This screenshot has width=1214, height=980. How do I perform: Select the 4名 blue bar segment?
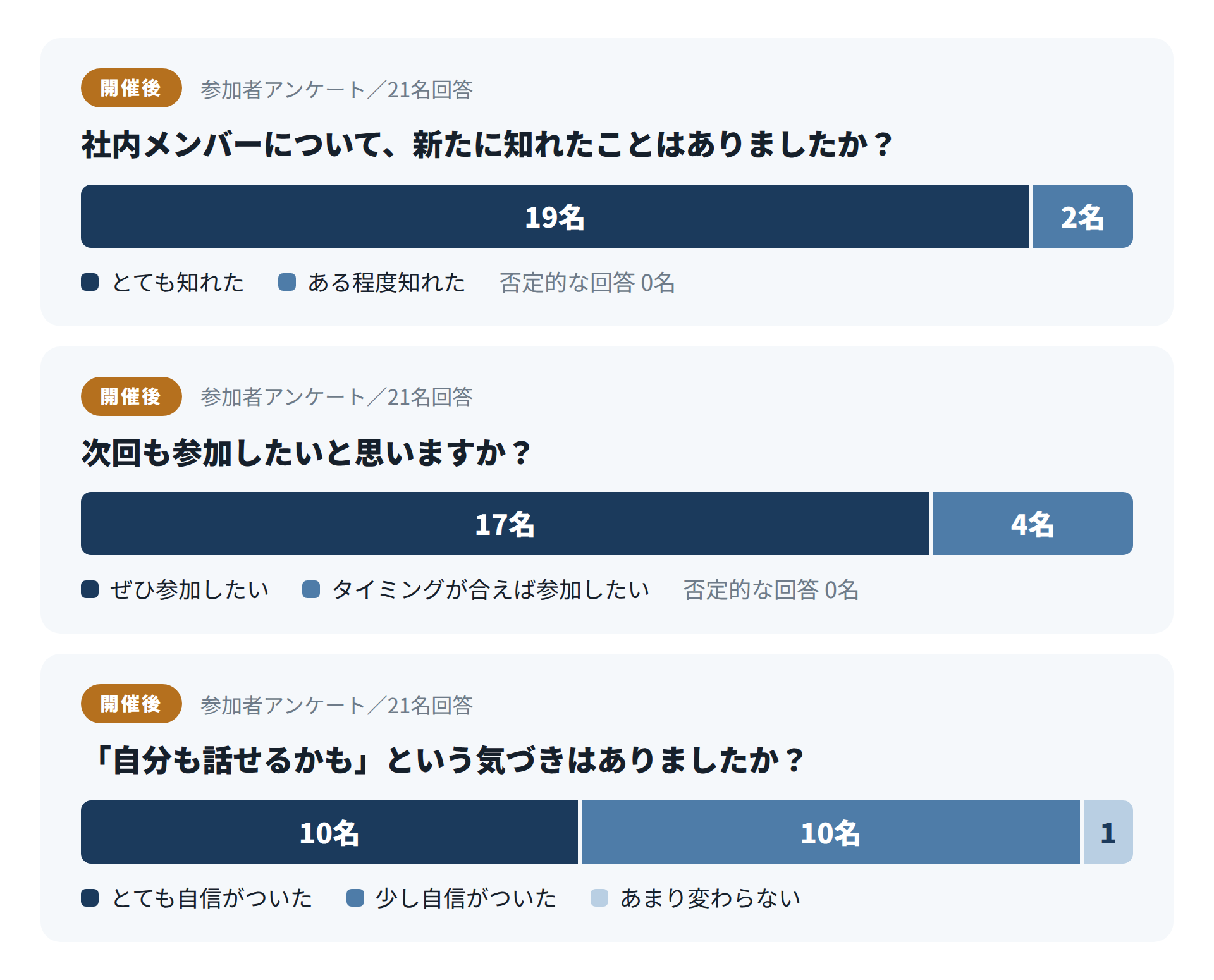coord(1033,524)
